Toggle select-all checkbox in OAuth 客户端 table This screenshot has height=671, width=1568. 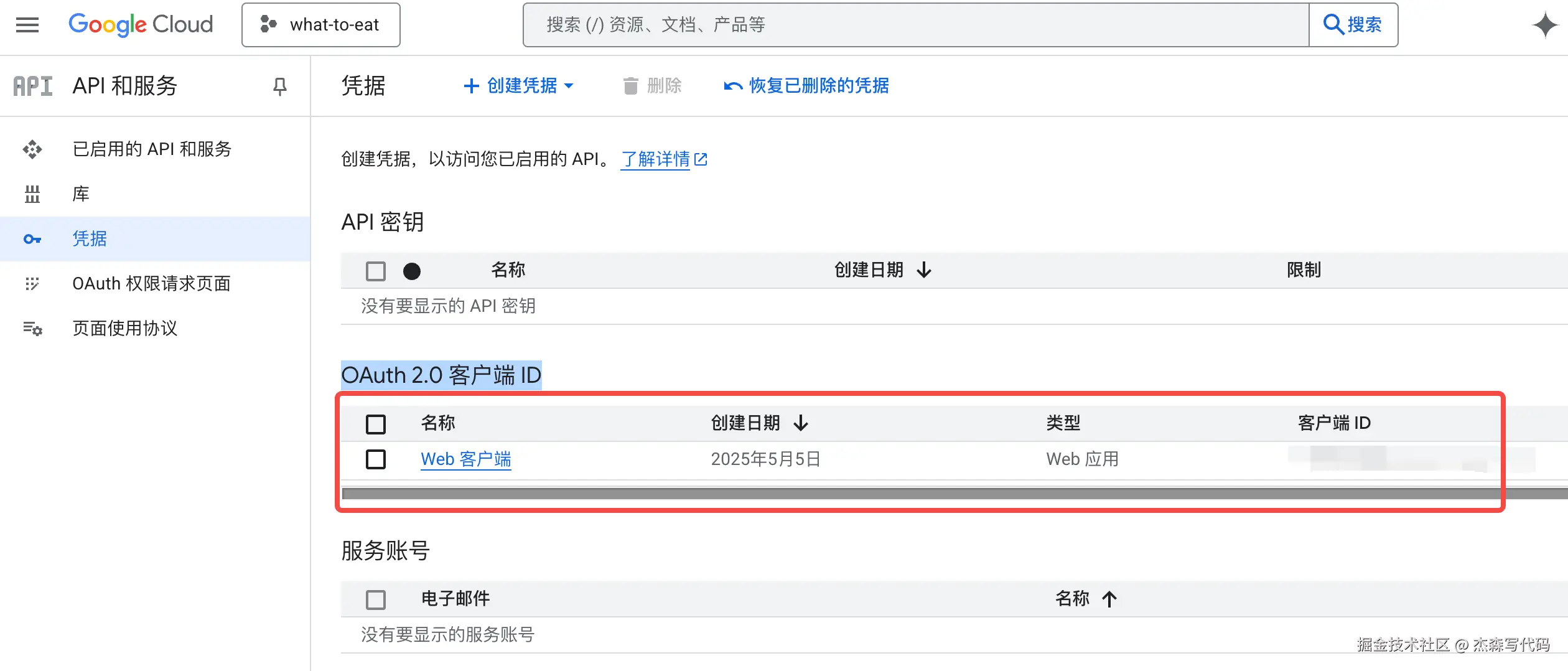click(x=376, y=424)
